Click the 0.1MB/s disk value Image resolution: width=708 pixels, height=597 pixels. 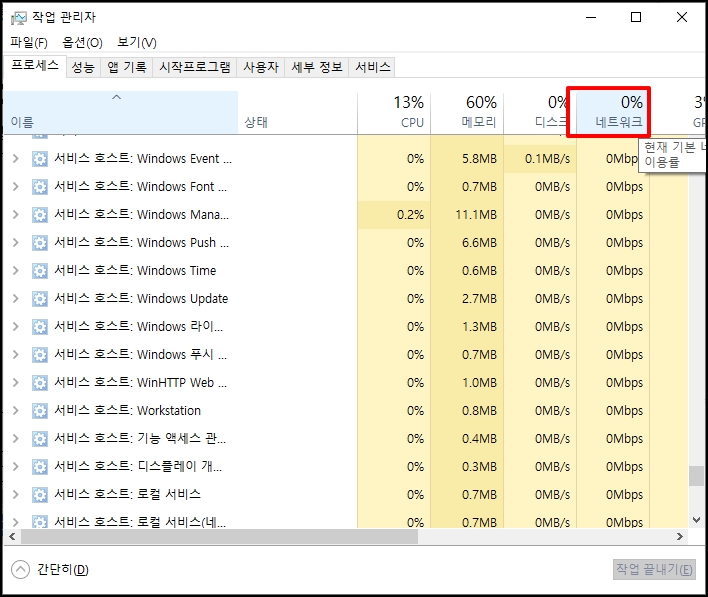547,159
